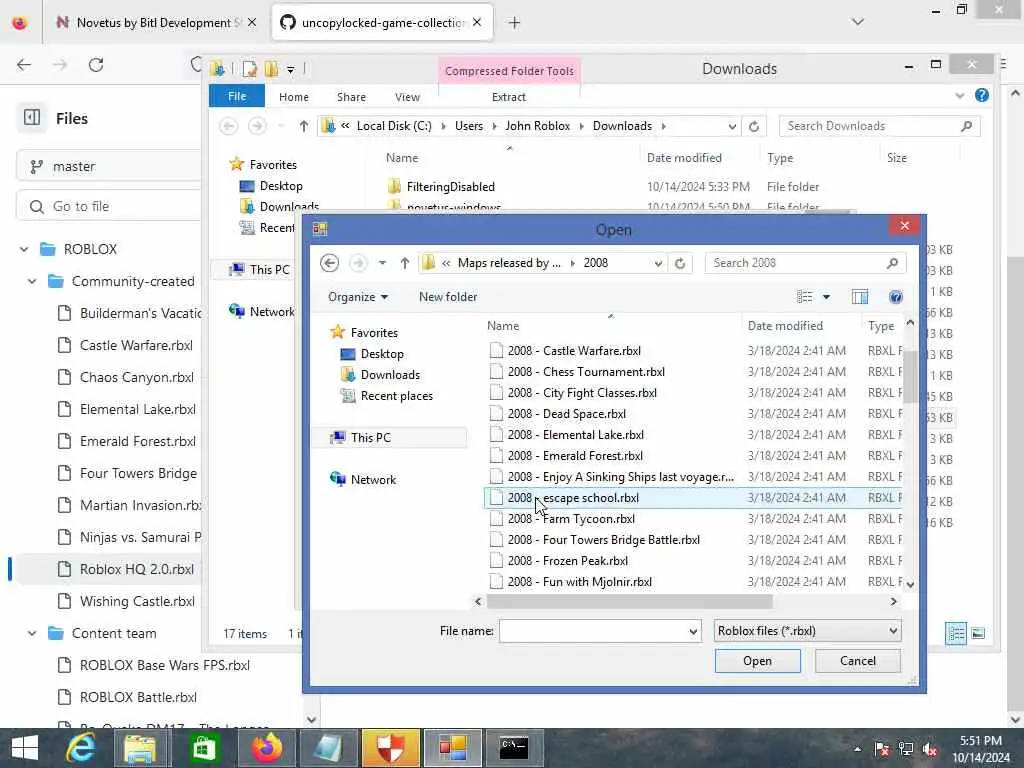Click the Back arrow in Open dialog

click(329, 263)
